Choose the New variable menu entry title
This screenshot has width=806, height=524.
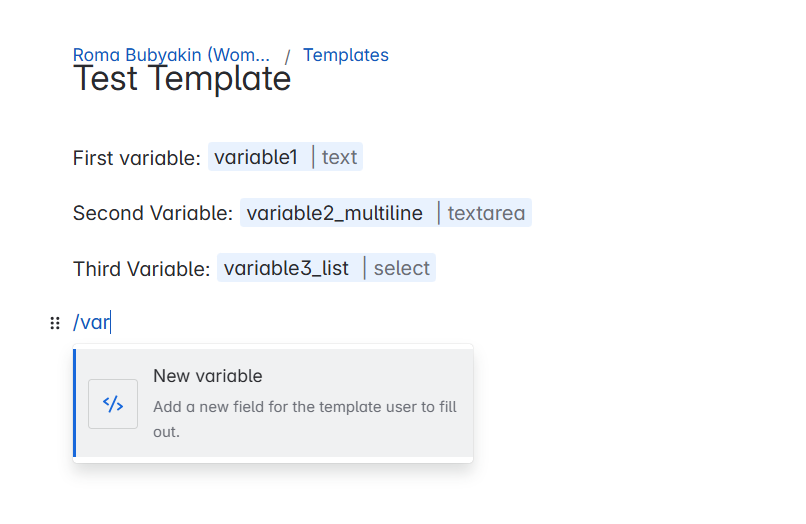click(x=208, y=376)
